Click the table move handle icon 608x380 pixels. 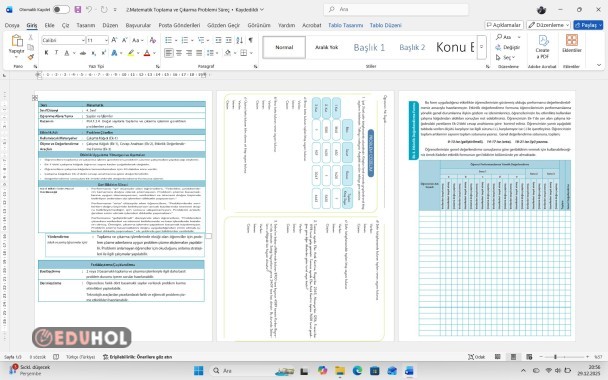pyautogui.click(x=35, y=98)
